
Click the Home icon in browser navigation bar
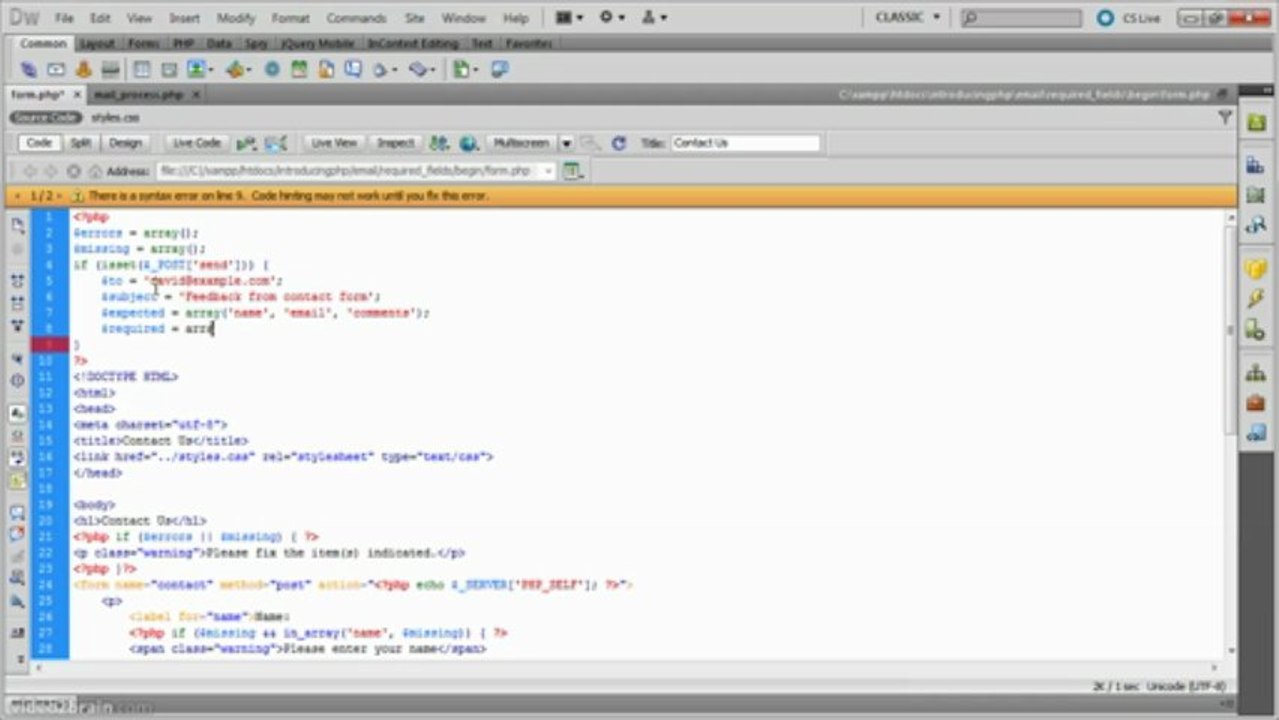[95, 171]
